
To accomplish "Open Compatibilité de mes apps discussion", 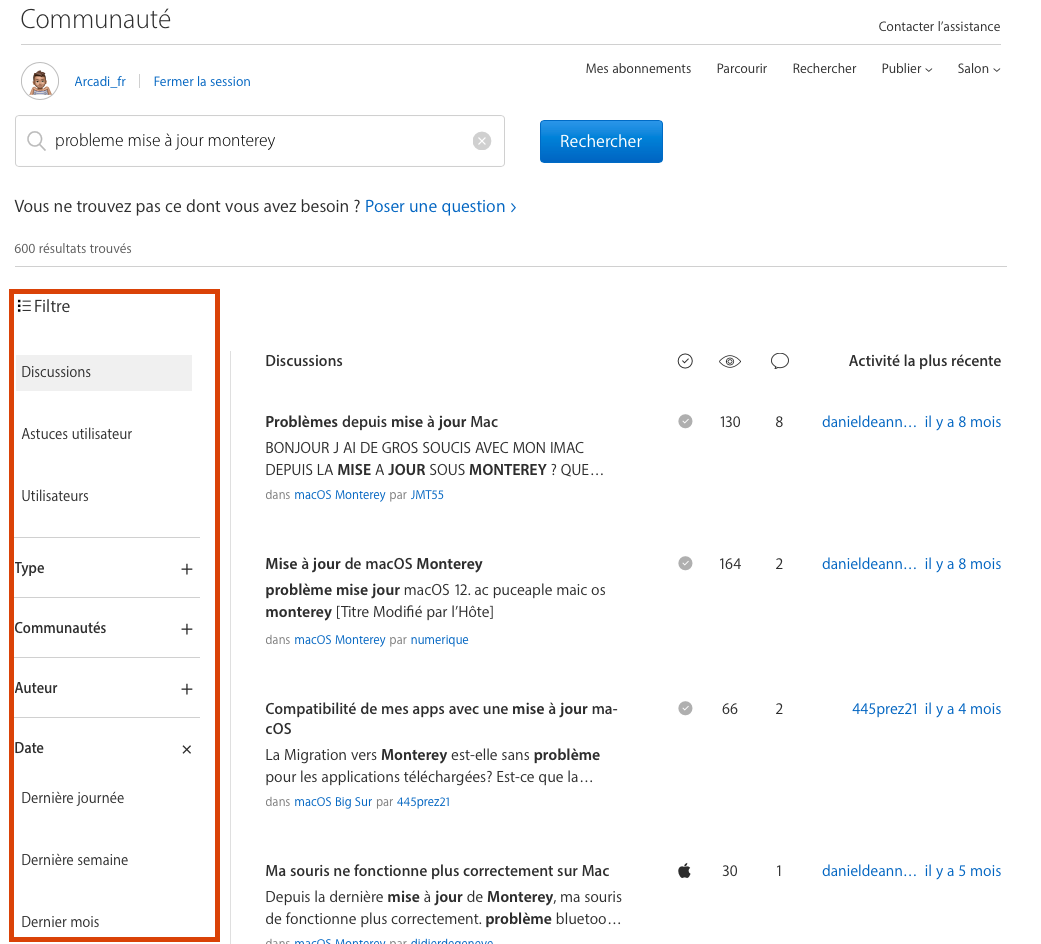I will pos(441,718).
